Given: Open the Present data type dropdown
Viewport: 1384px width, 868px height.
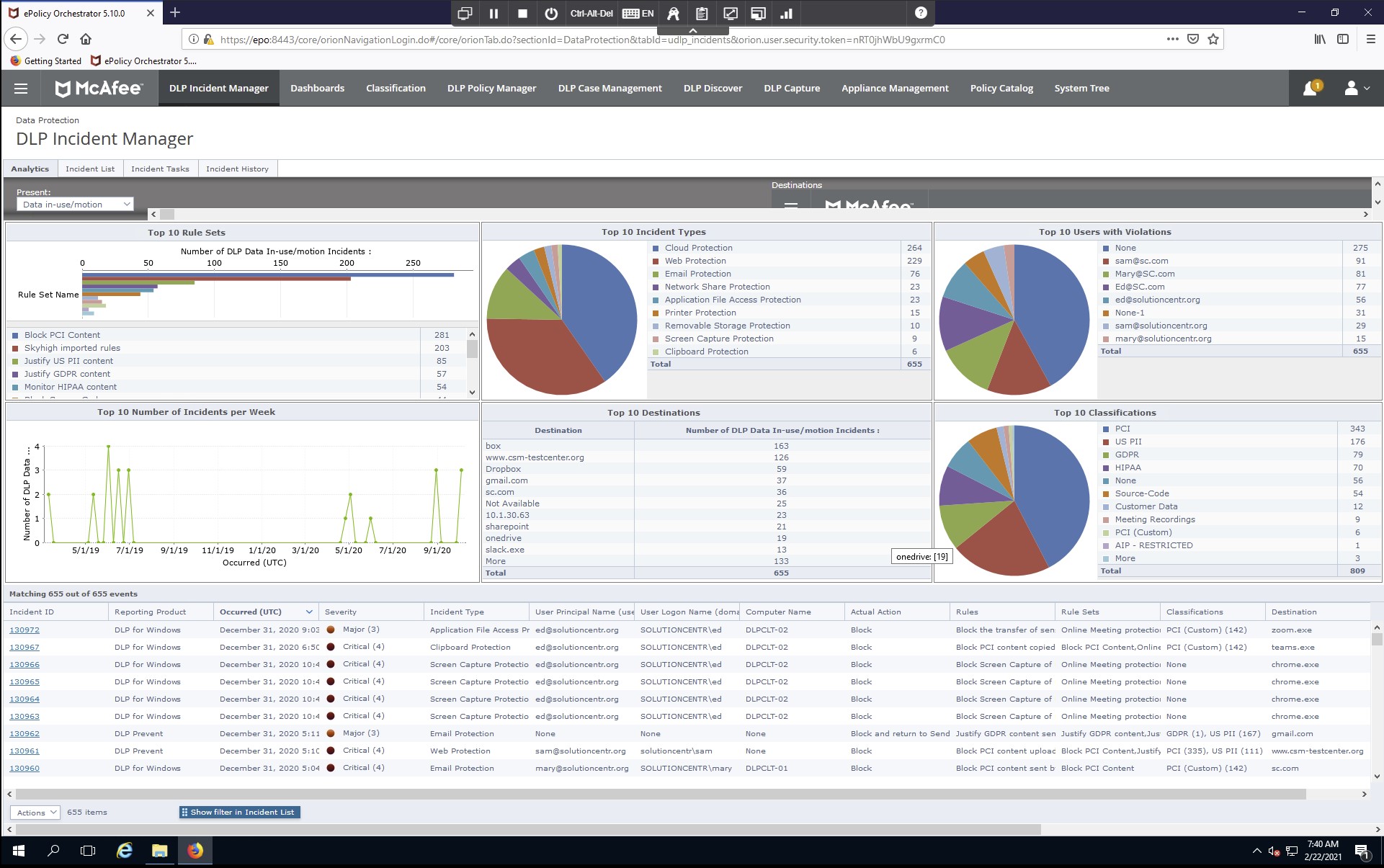Looking at the screenshot, I should click(75, 205).
